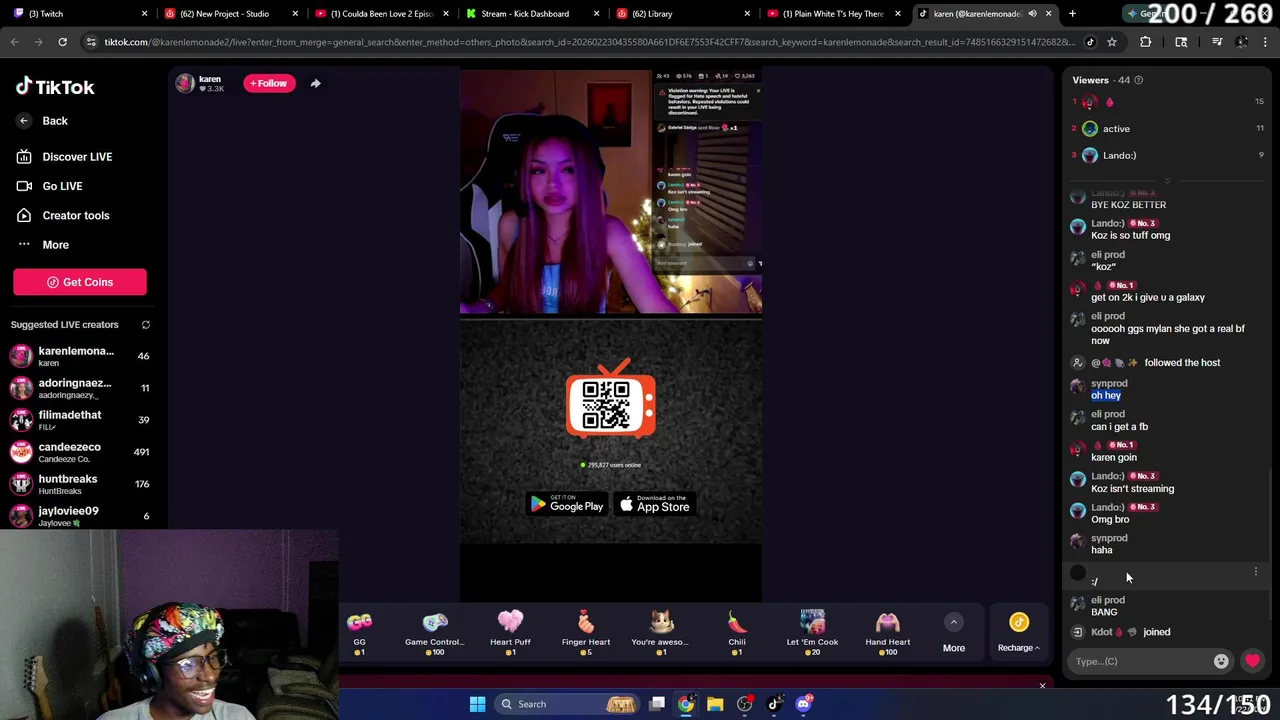
Task: Click the heart like button in chat
Action: tap(1252, 661)
